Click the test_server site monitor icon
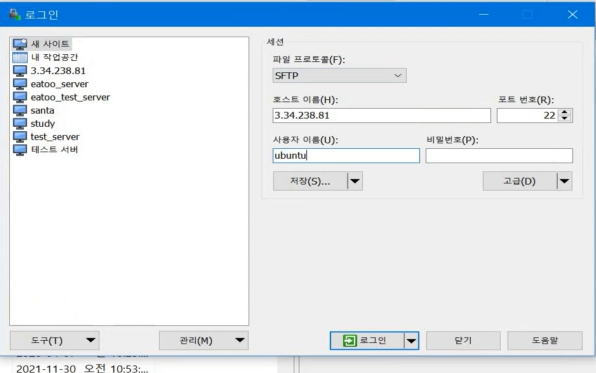The height and width of the screenshot is (373, 596). click(20, 137)
